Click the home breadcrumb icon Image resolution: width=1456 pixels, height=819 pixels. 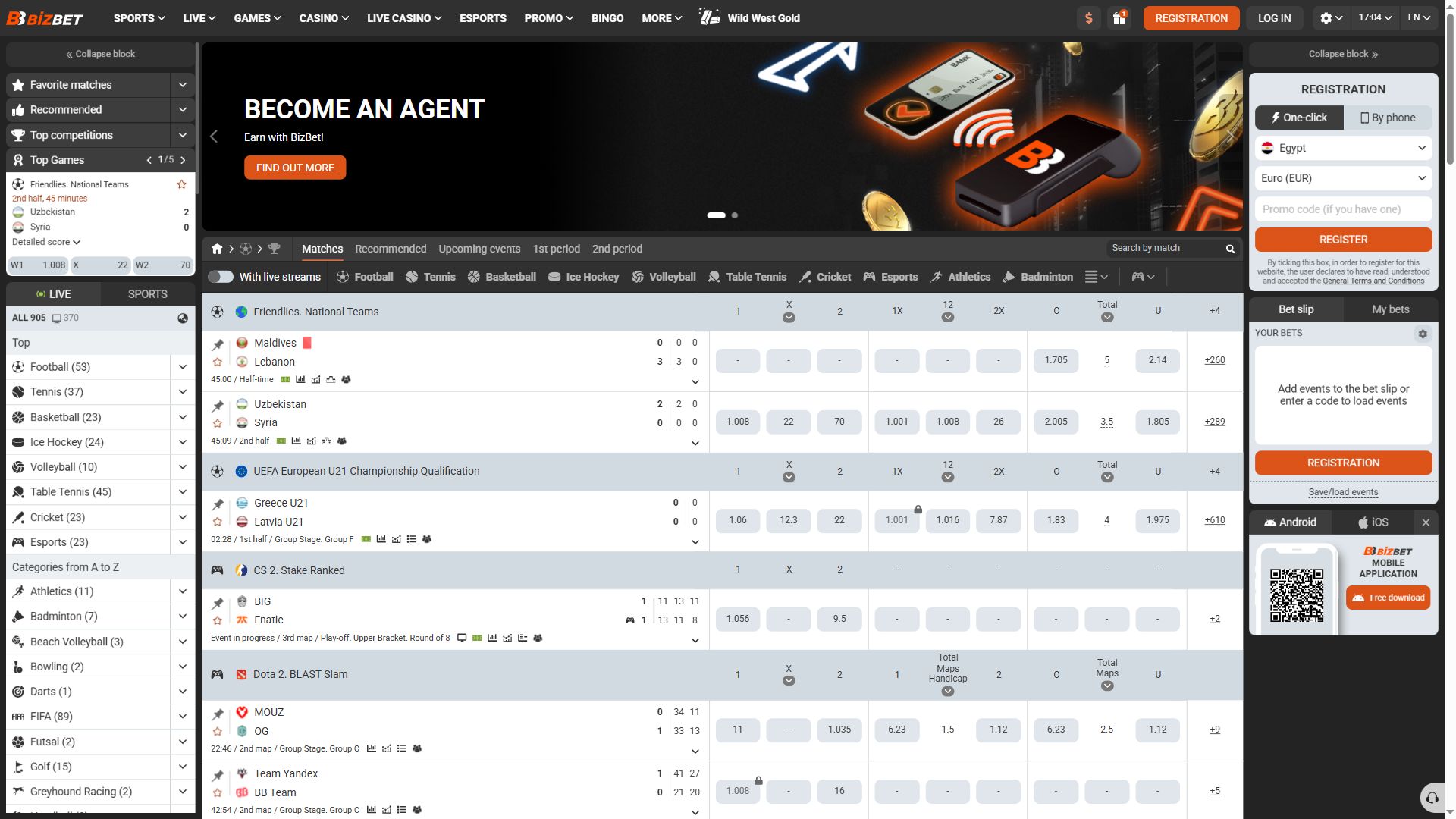coord(217,249)
